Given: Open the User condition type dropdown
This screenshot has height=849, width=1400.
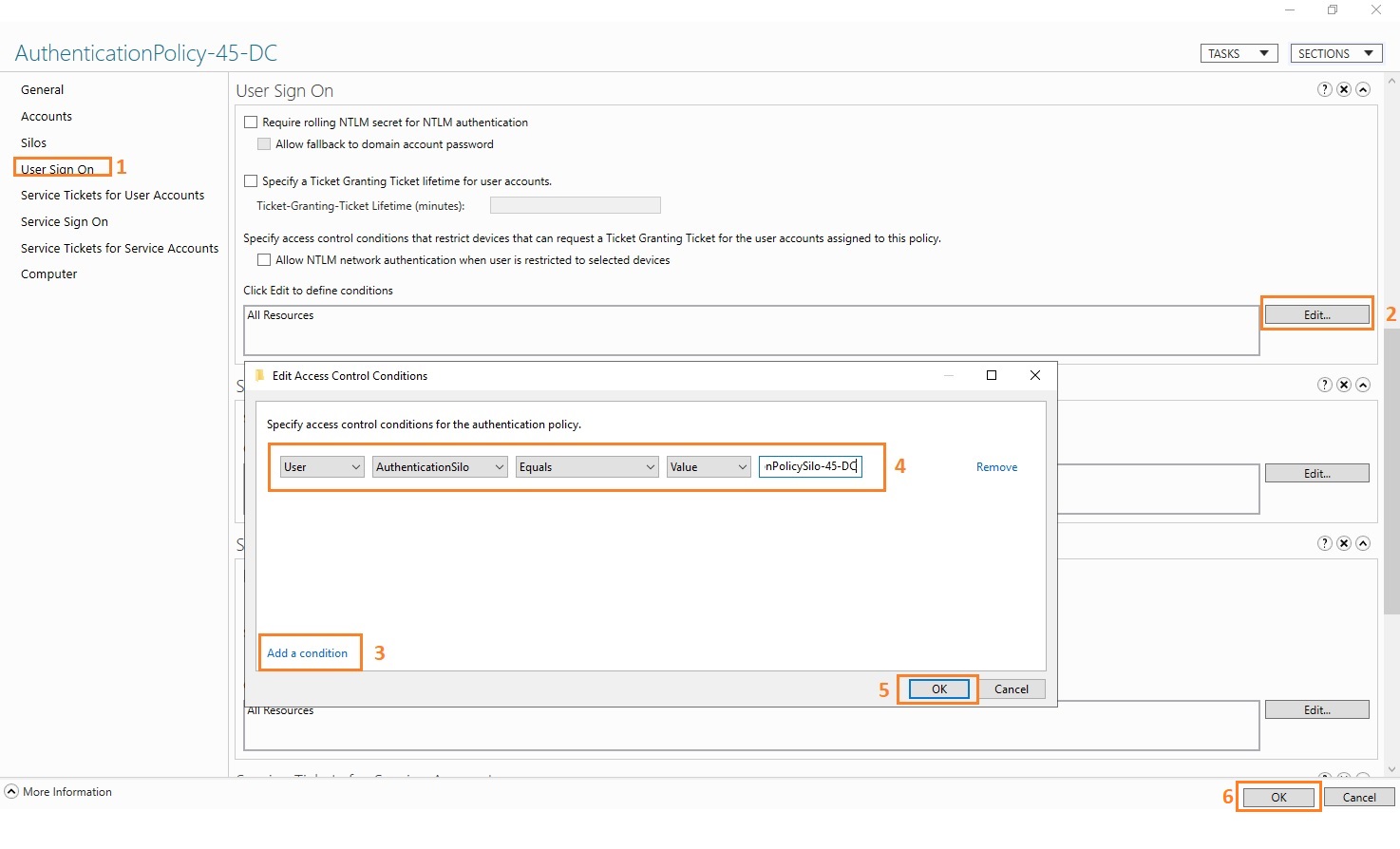Looking at the screenshot, I should click(321, 466).
